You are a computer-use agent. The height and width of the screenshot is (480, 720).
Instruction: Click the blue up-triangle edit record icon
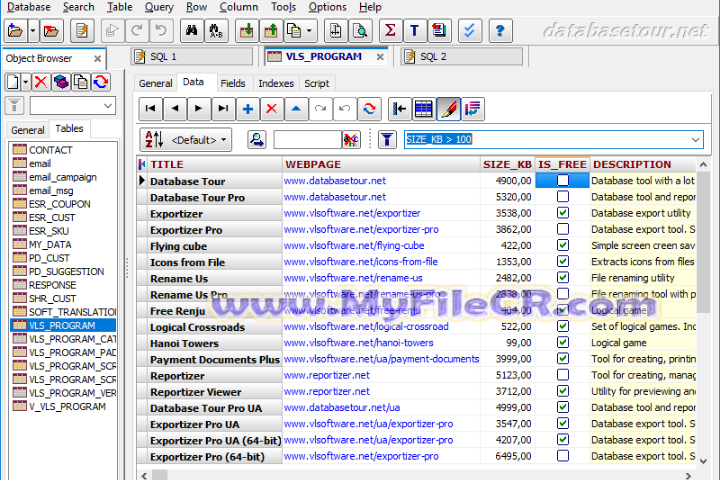click(x=296, y=109)
